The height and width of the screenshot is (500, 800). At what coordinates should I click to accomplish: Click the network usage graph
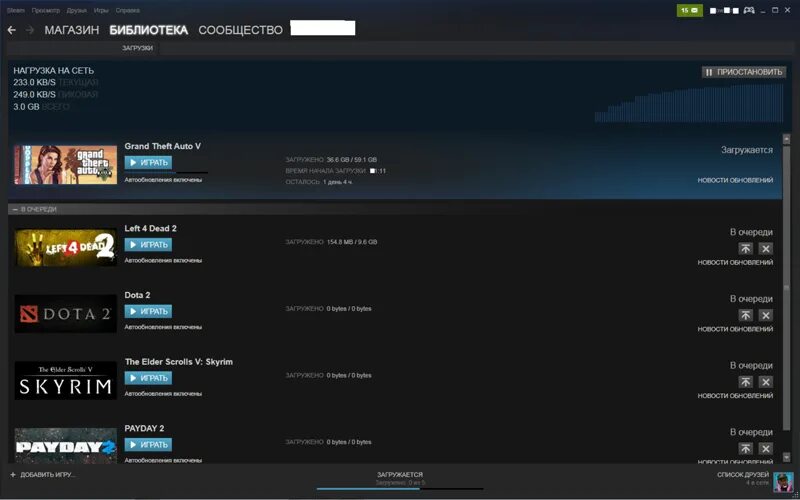pyautogui.click(x=689, y=103)
